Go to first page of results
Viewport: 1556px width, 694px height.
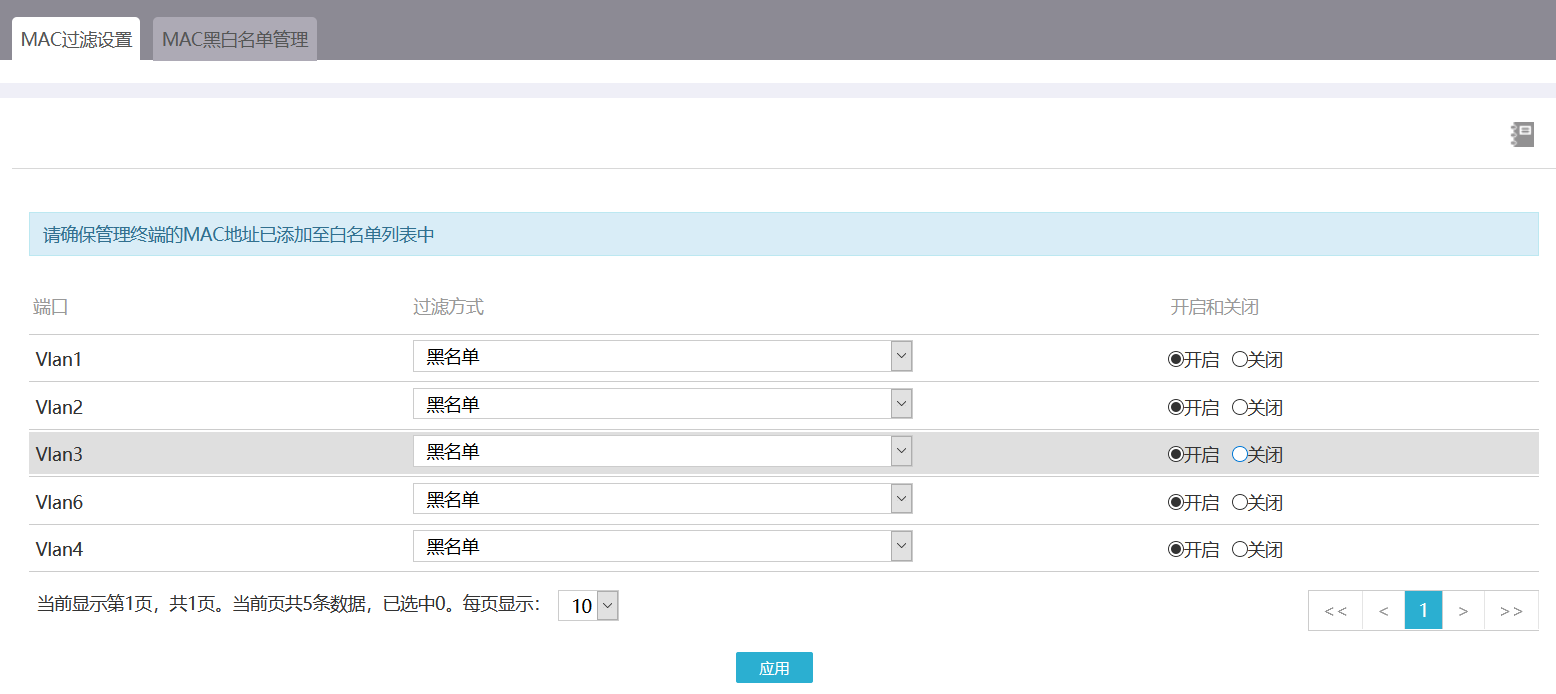pyautogui.click(x=1335, y=611)
